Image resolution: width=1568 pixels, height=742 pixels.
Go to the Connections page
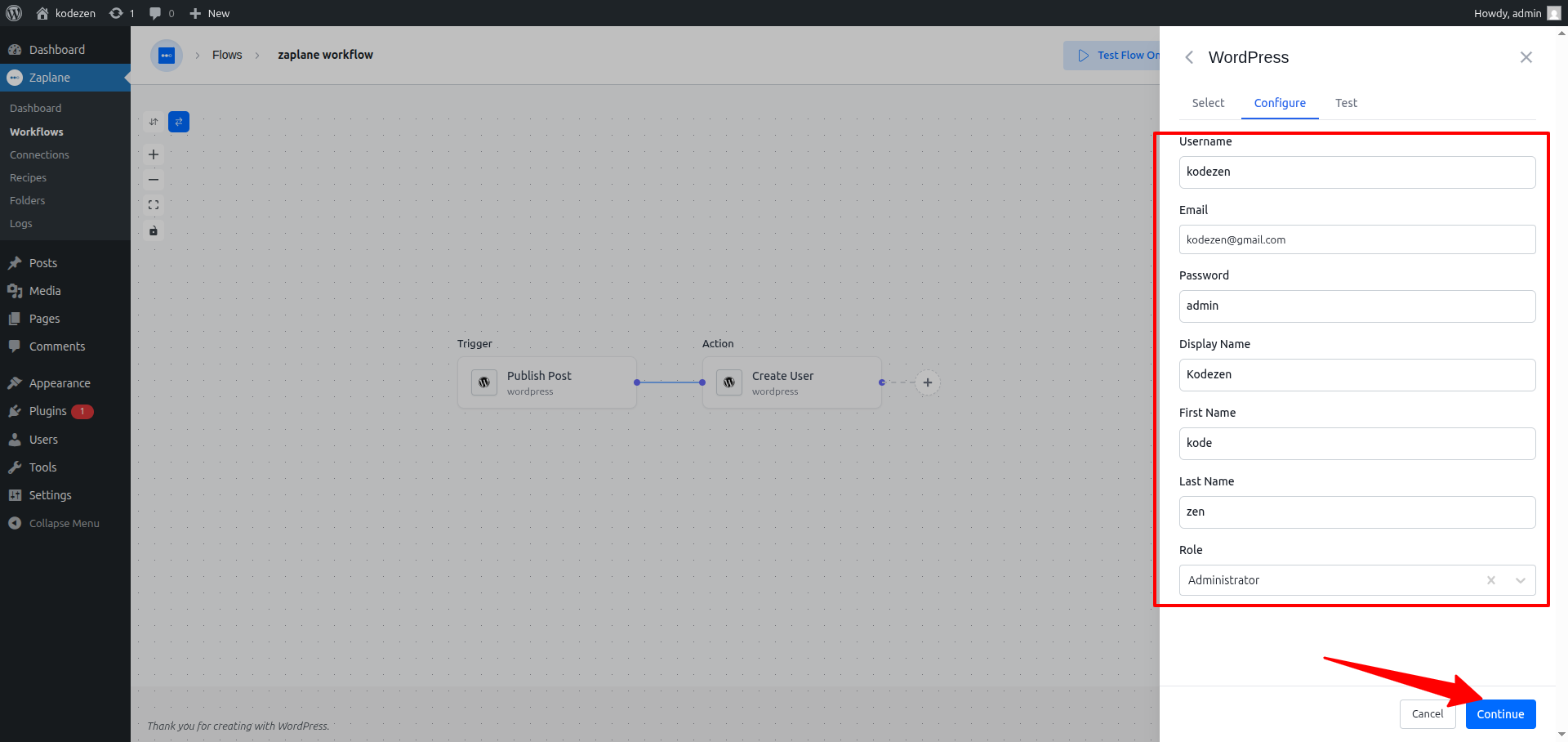pyautogui.click(x=39, y=154)
